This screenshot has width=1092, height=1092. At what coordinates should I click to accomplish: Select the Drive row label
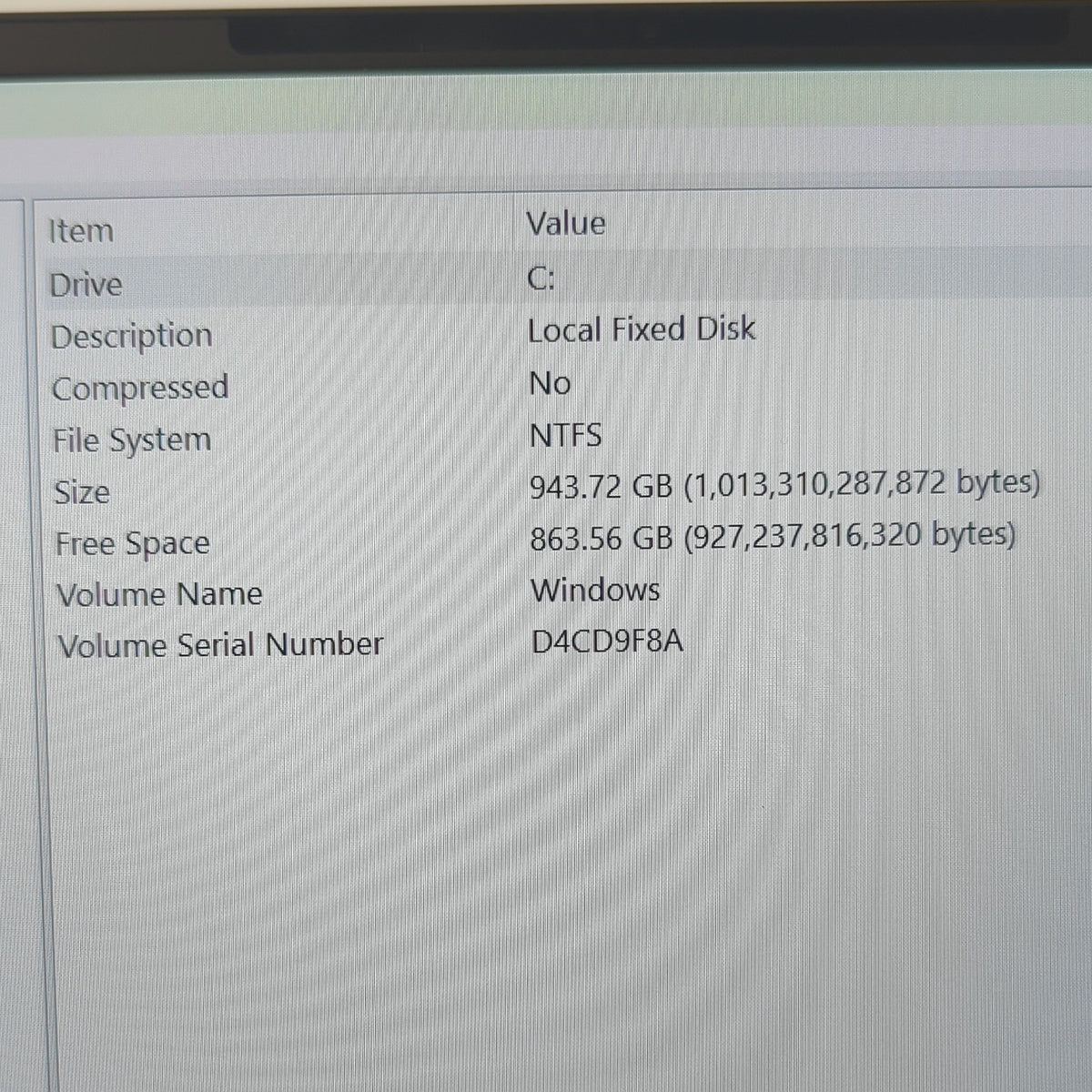click(x=86, y=285)
